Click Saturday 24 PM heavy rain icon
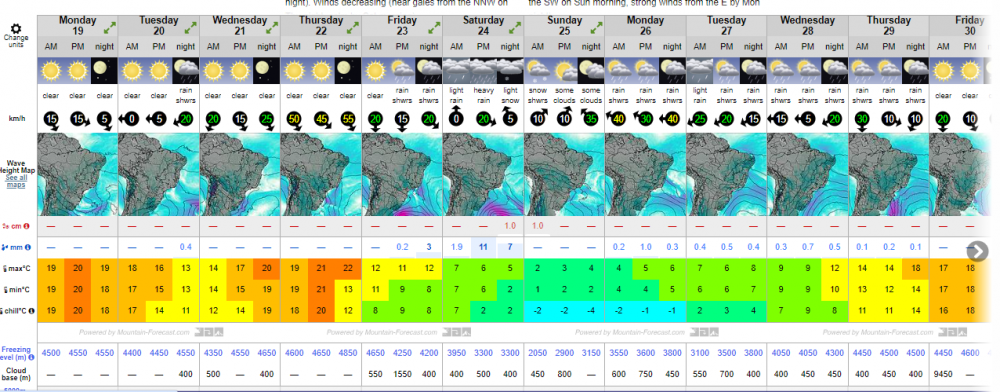The image size is (1000, 392). (x=483, y=70)
